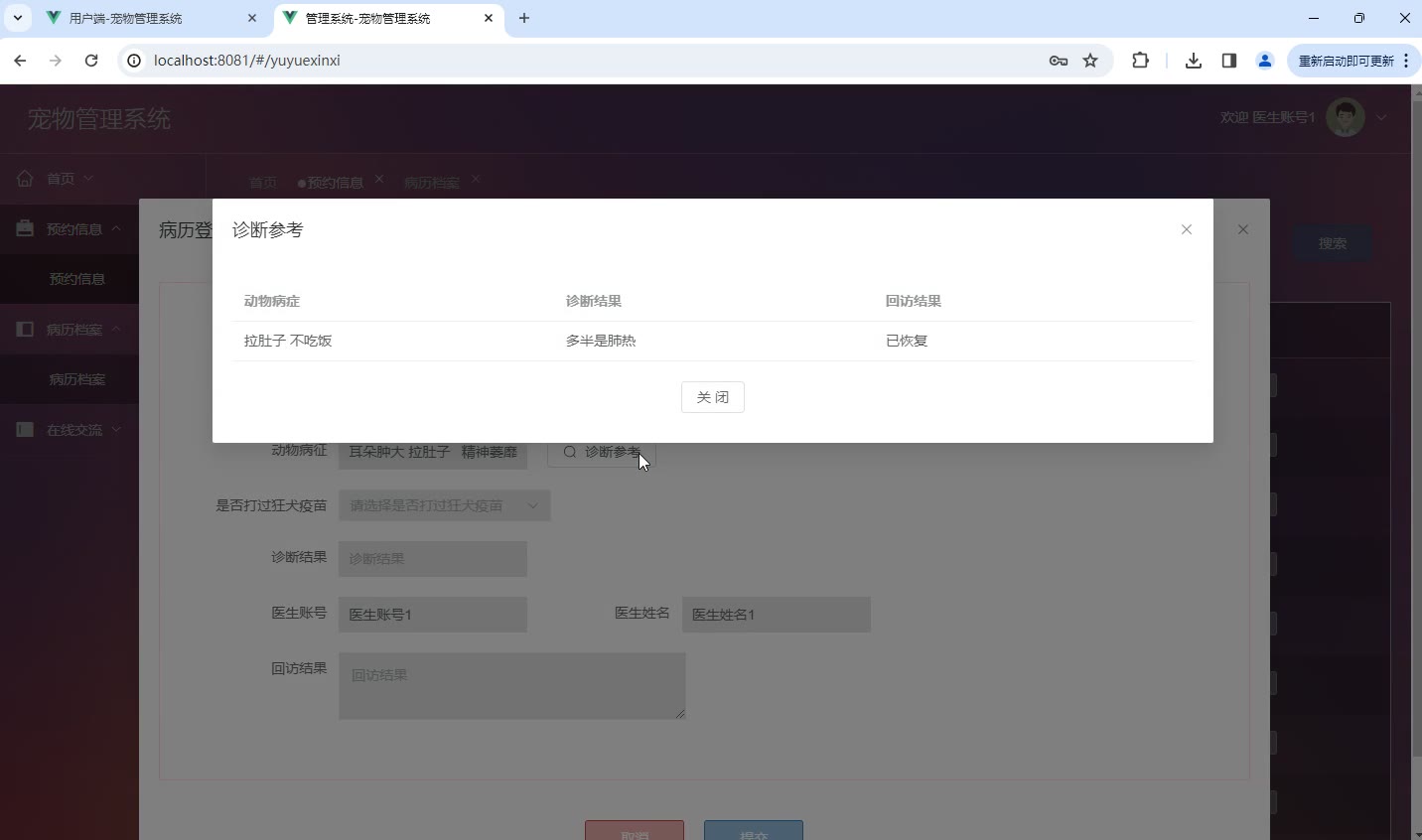The width and height of the screenshot is (1422, 840).
Task: Close the 诊断参考 dialog with X icon
Action: point(1186,229)
